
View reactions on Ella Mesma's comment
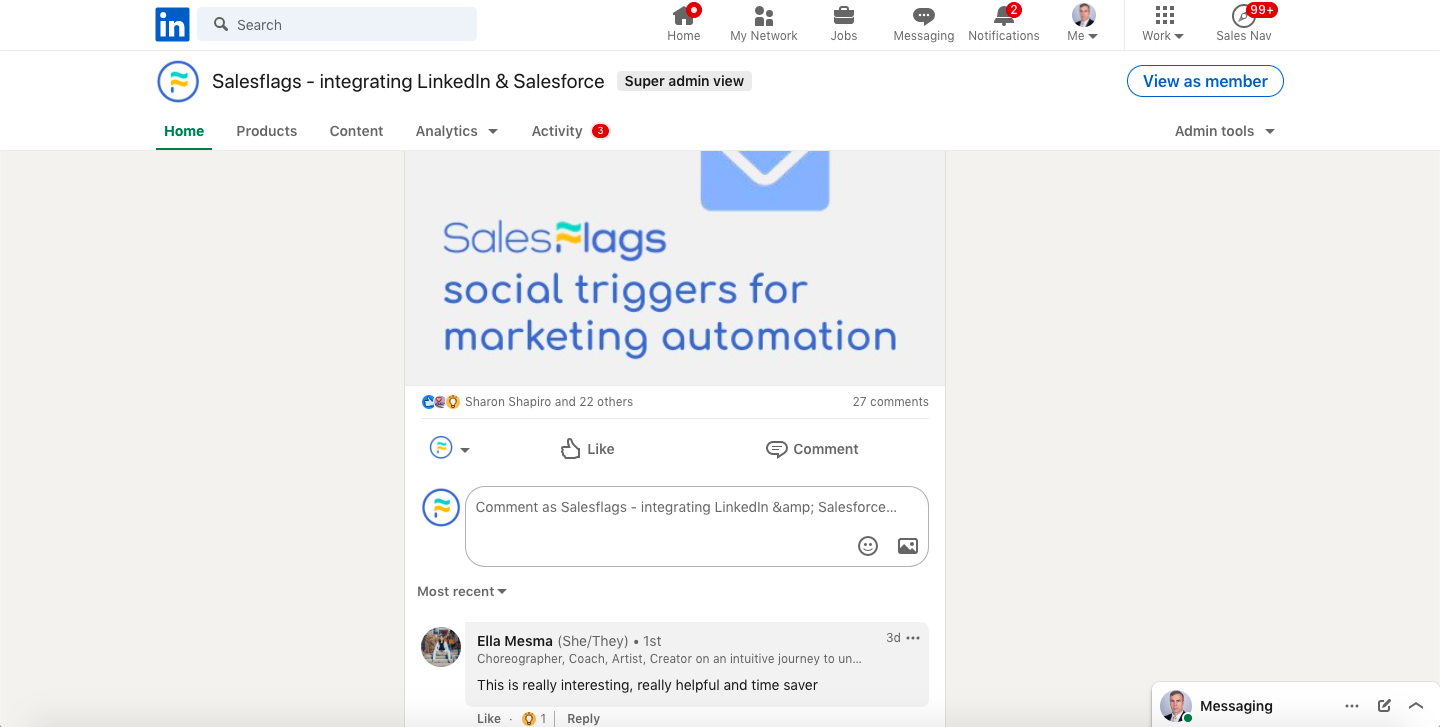[535, 718]
